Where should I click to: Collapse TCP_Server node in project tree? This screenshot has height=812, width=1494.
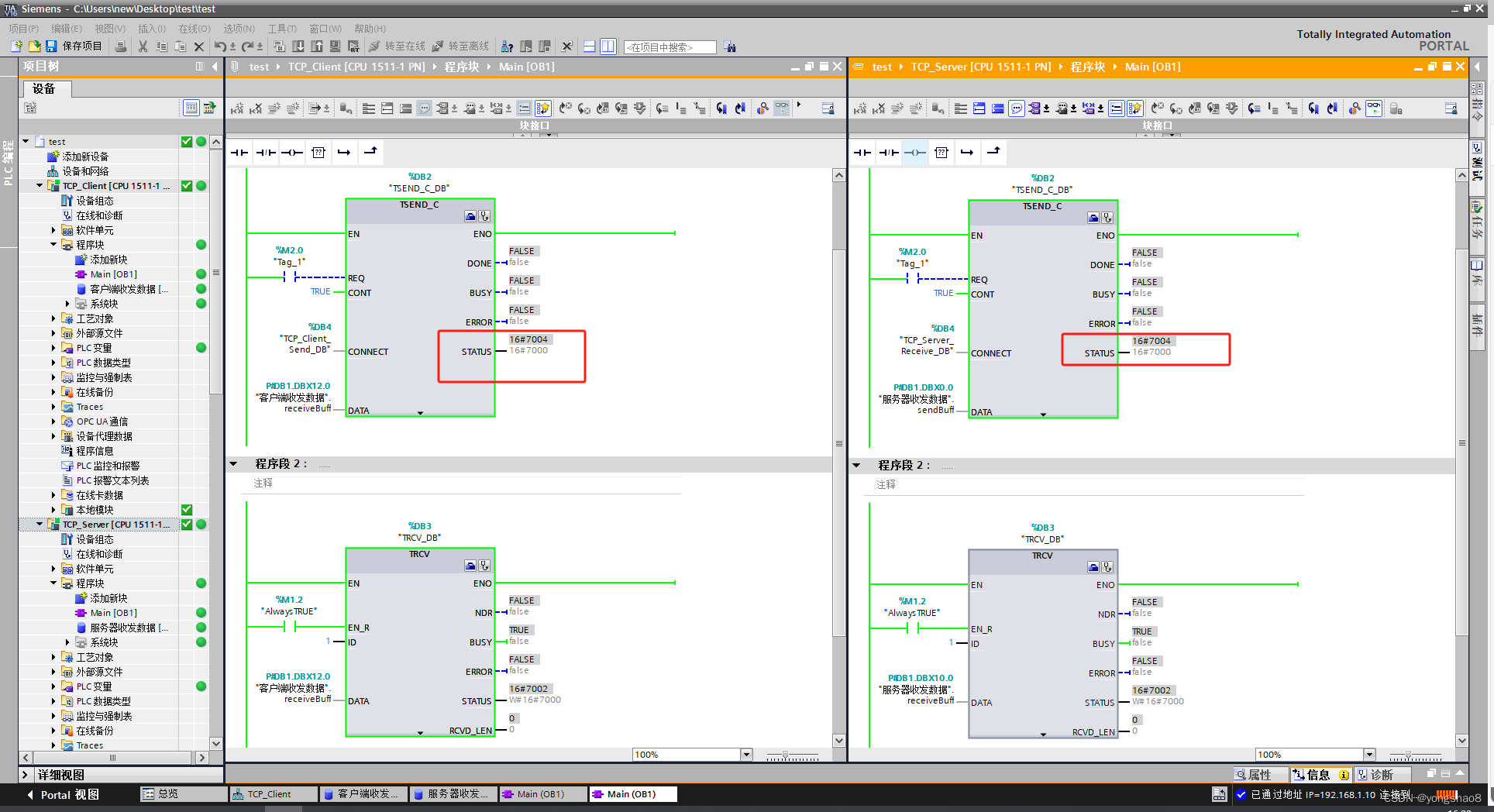coord(40,525)
